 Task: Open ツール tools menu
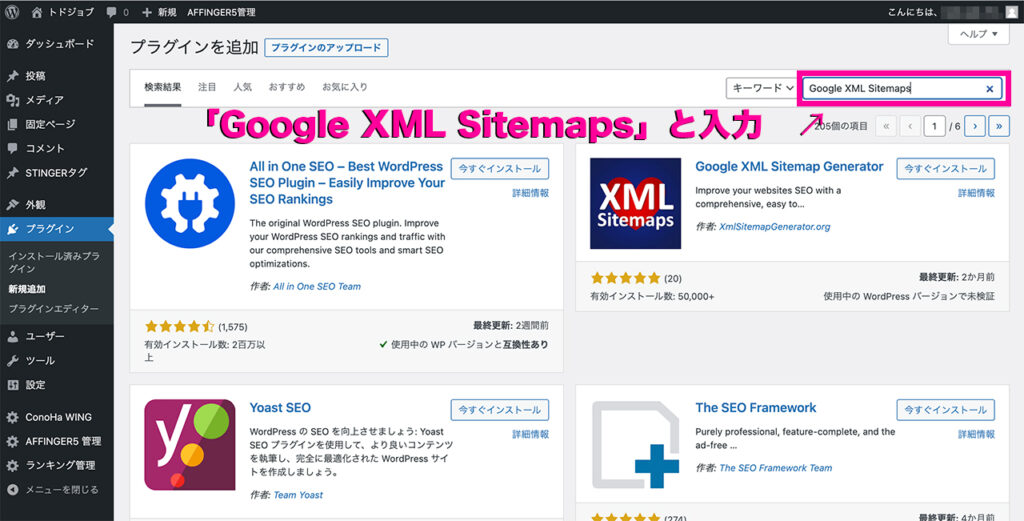57,360
